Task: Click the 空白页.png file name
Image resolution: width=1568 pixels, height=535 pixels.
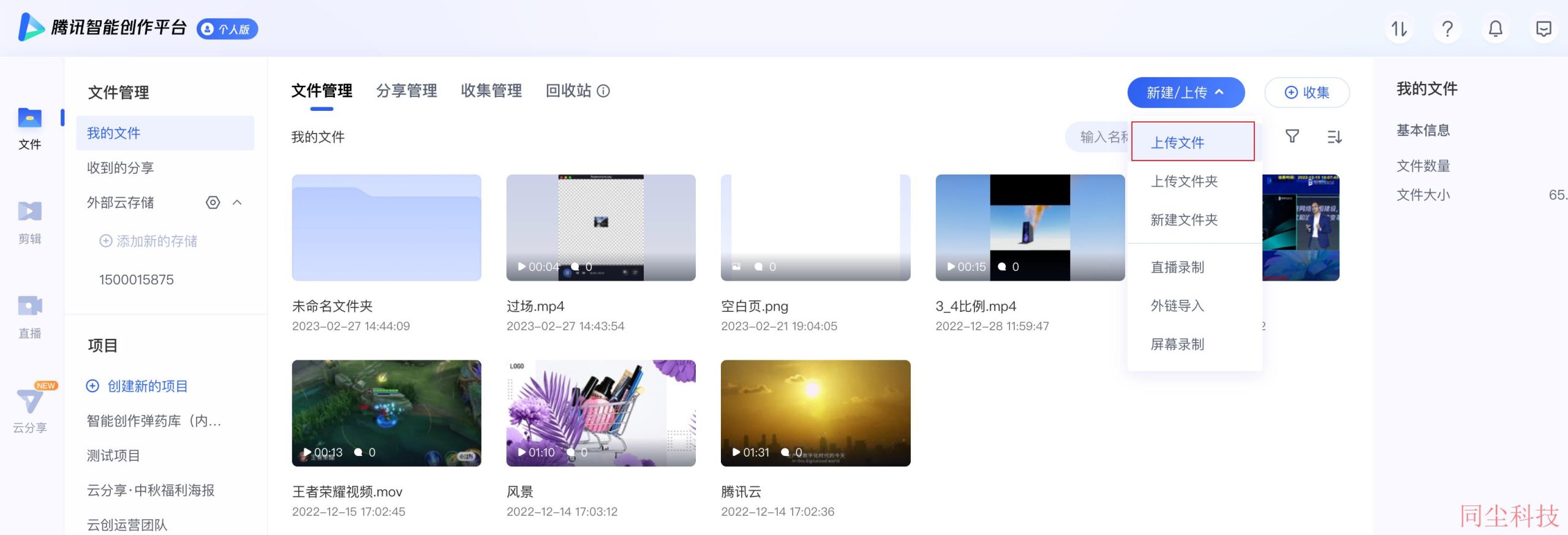Action: pyautogui.click(x=755, y=306)
